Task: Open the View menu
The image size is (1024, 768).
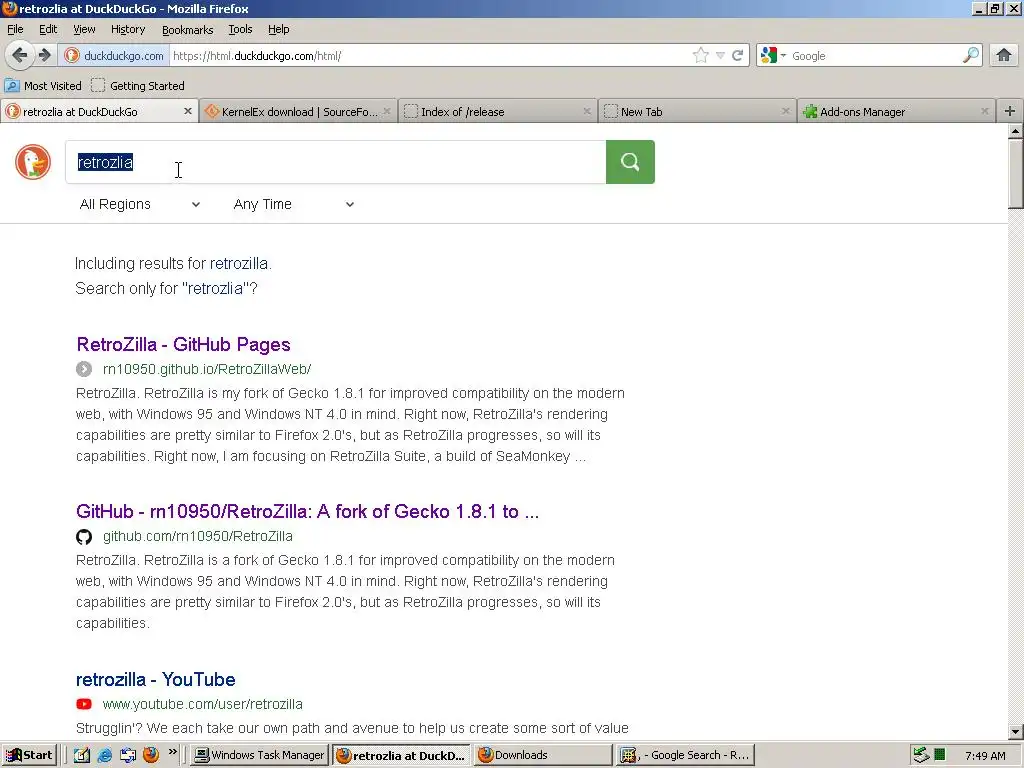Action: [84, 29]
